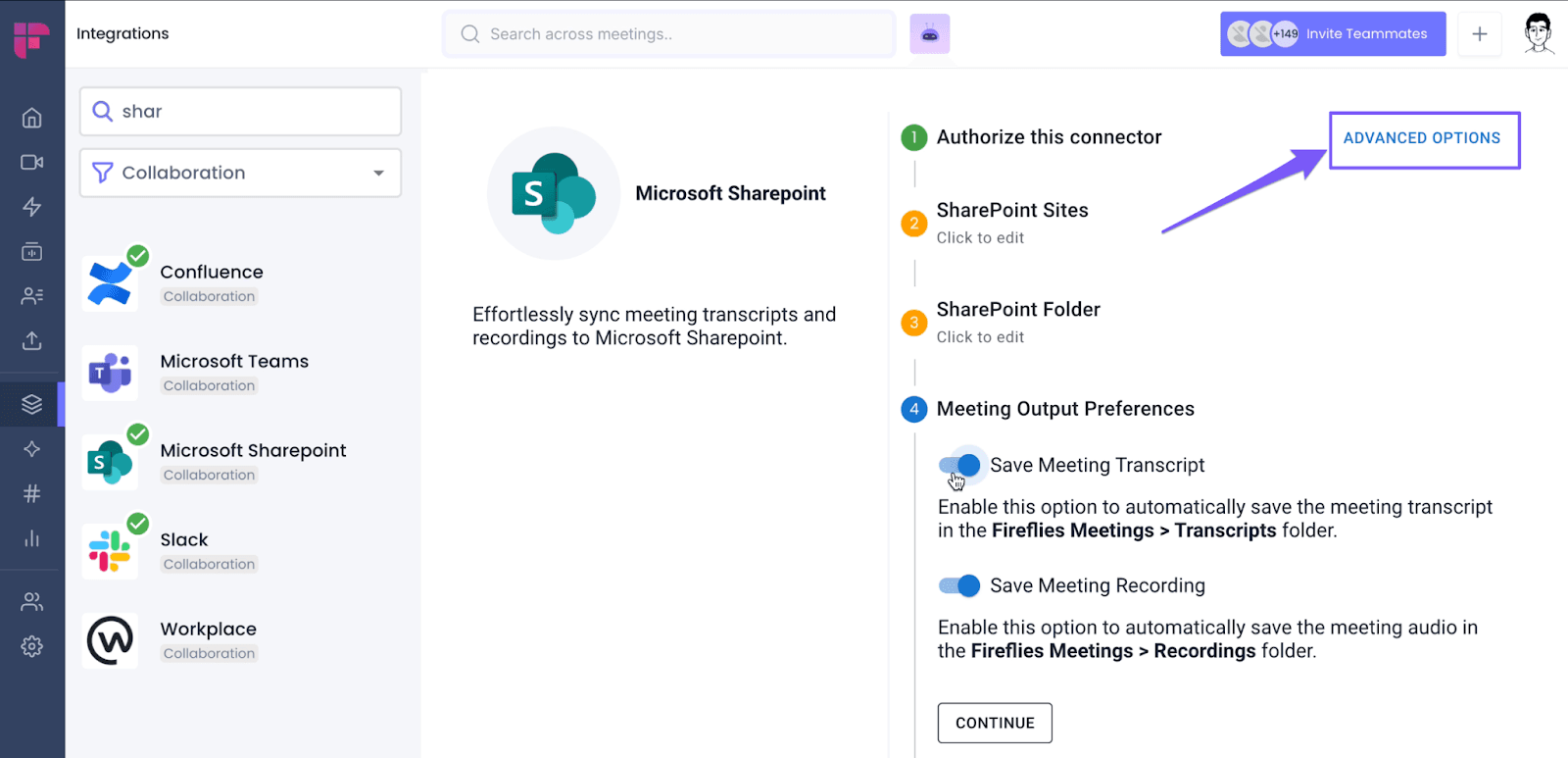Screen dimensions: 1568x758
Task: Click the Integrations page title
Action: point(122,33)
